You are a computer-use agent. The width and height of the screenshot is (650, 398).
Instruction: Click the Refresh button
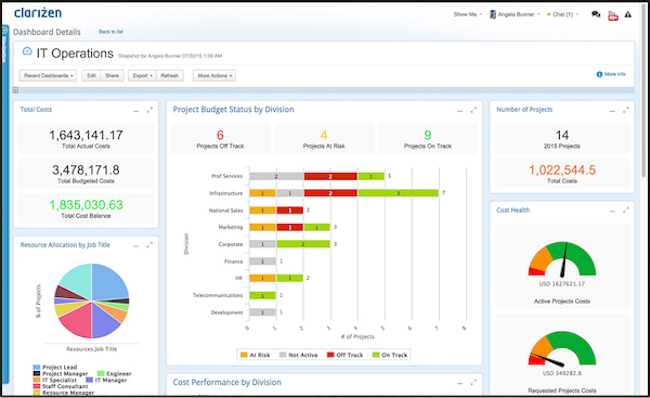pos(170,75)
